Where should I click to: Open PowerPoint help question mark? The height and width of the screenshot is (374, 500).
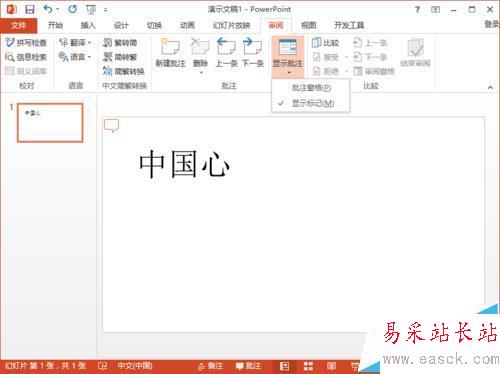[417, 9]
